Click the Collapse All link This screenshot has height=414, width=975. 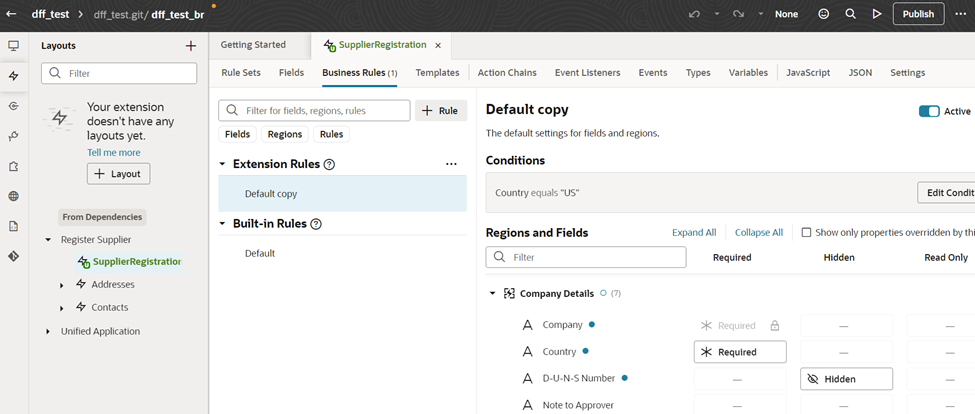759,232
